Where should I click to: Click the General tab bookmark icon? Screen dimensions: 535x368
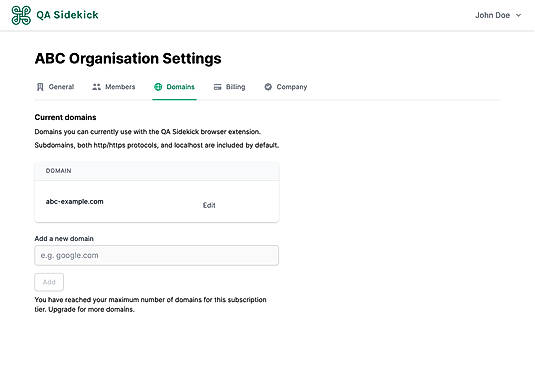click(x=40, y=87)
